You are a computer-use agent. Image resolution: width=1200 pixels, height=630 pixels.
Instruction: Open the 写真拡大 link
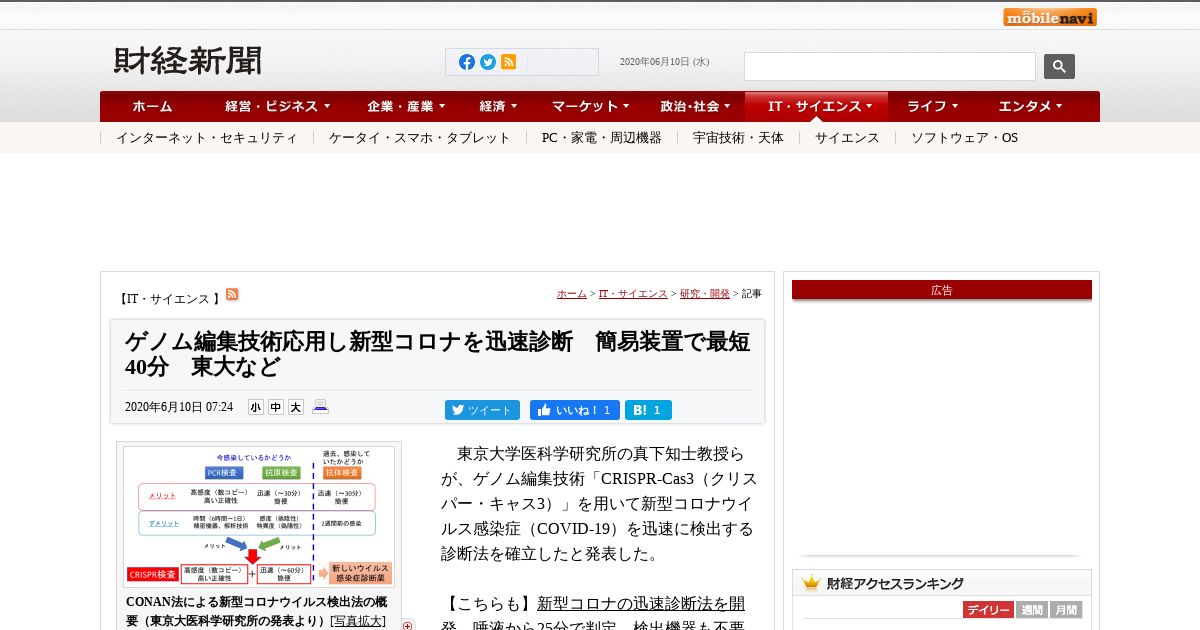click(358, 621)
